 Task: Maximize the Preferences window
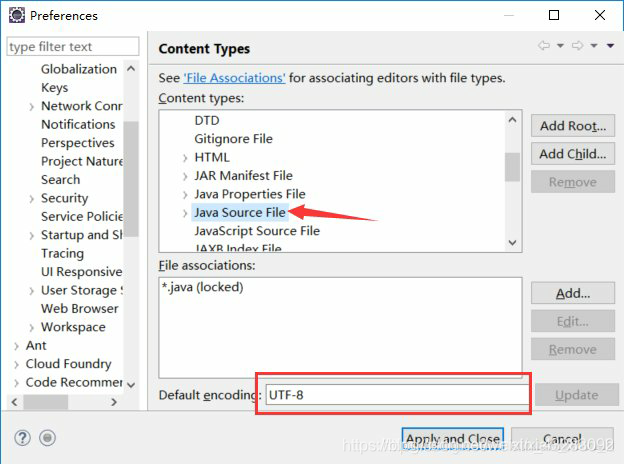(554, 15)
